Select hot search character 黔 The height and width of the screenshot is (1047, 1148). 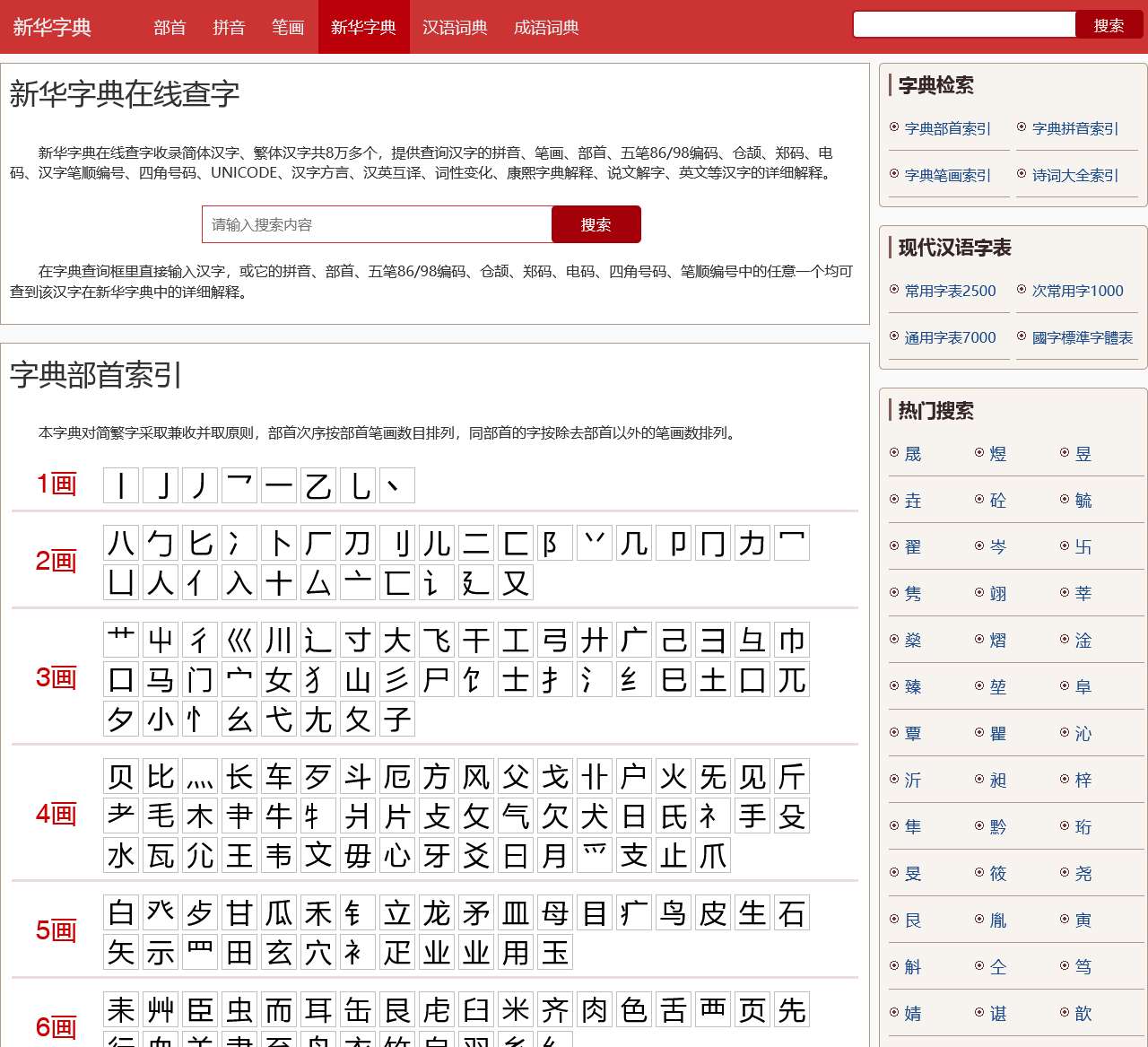coord(998,827)
